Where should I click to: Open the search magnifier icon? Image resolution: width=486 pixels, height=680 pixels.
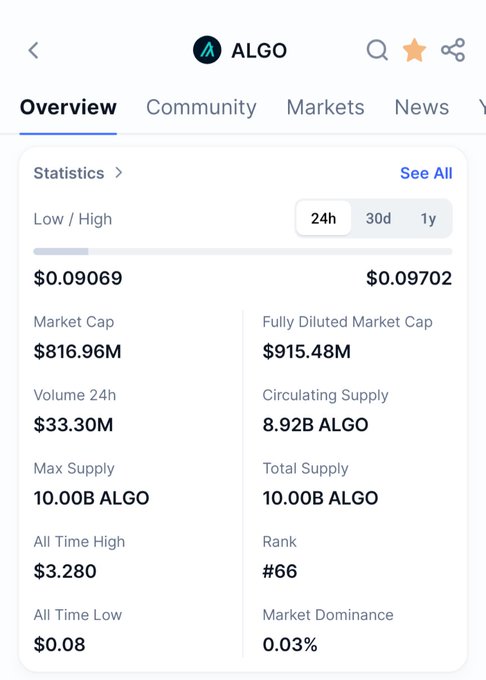coord(377,50)
